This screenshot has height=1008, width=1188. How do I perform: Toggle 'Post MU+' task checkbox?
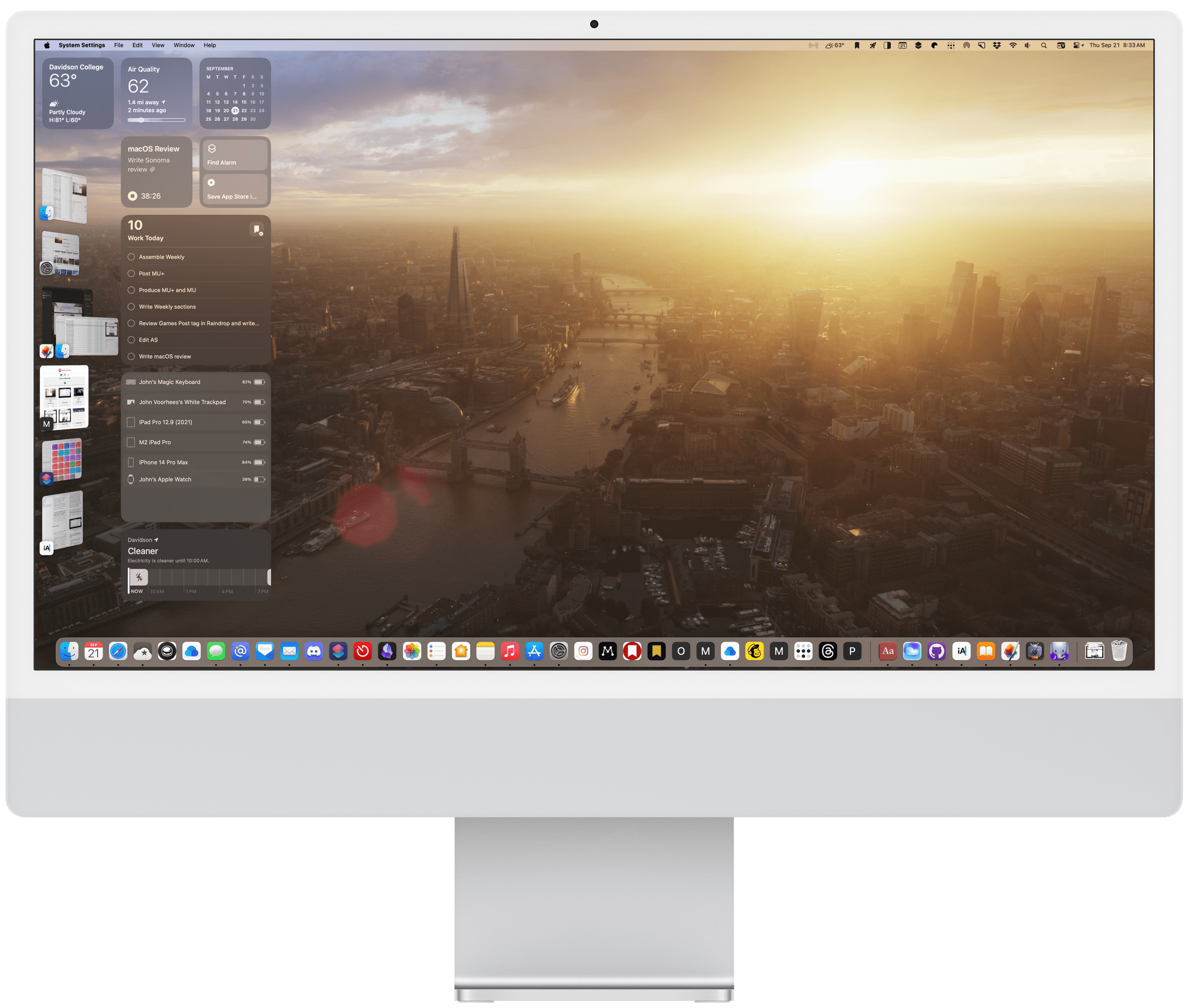click(x=131, y=274)
